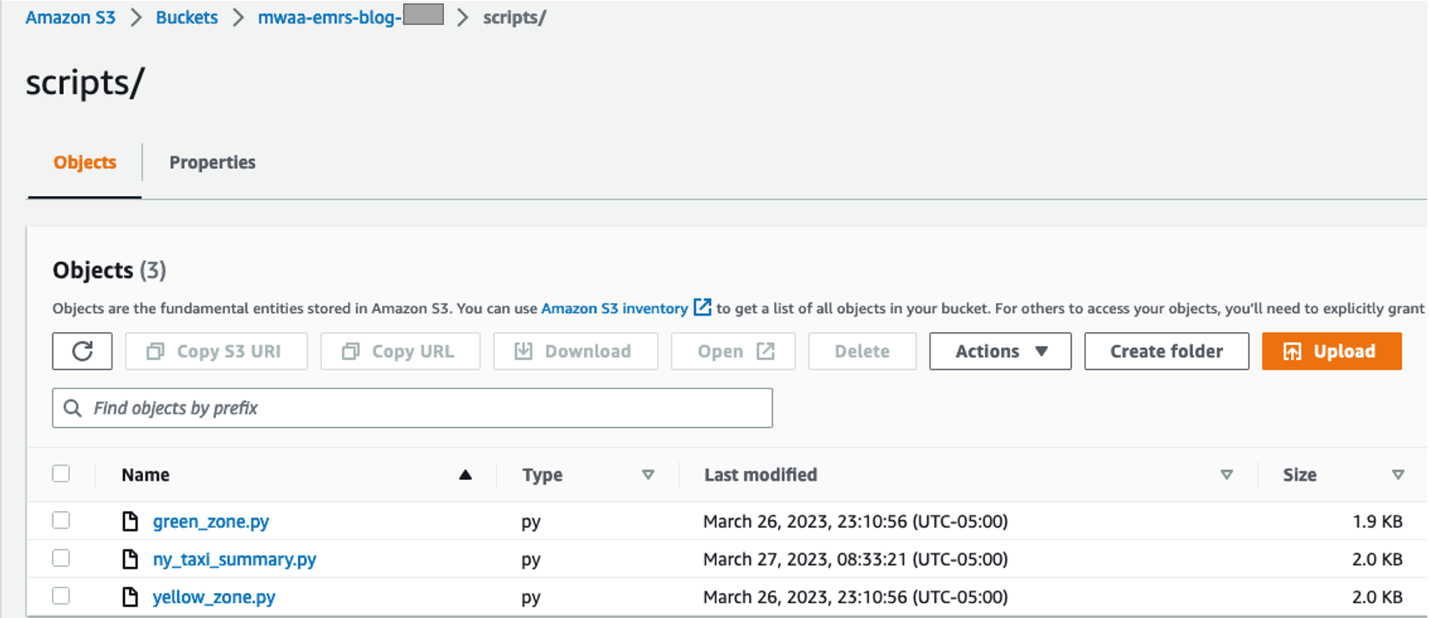Click the external link icon next to Amazon S3 inventory
This screenshot has width=1429, height=618.
coord(702,308)
